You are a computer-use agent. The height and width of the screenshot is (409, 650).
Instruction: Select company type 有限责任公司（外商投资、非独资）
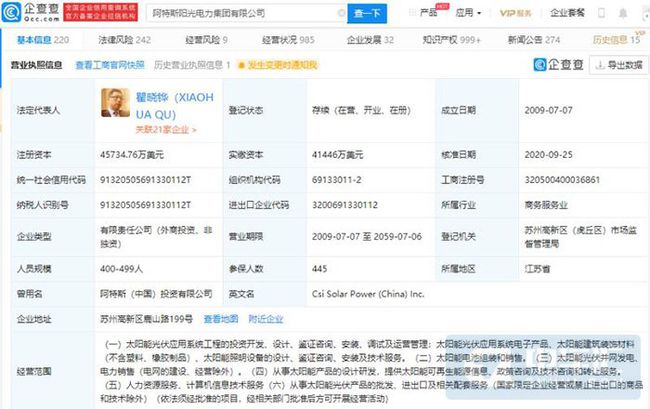tap(156, 237)
